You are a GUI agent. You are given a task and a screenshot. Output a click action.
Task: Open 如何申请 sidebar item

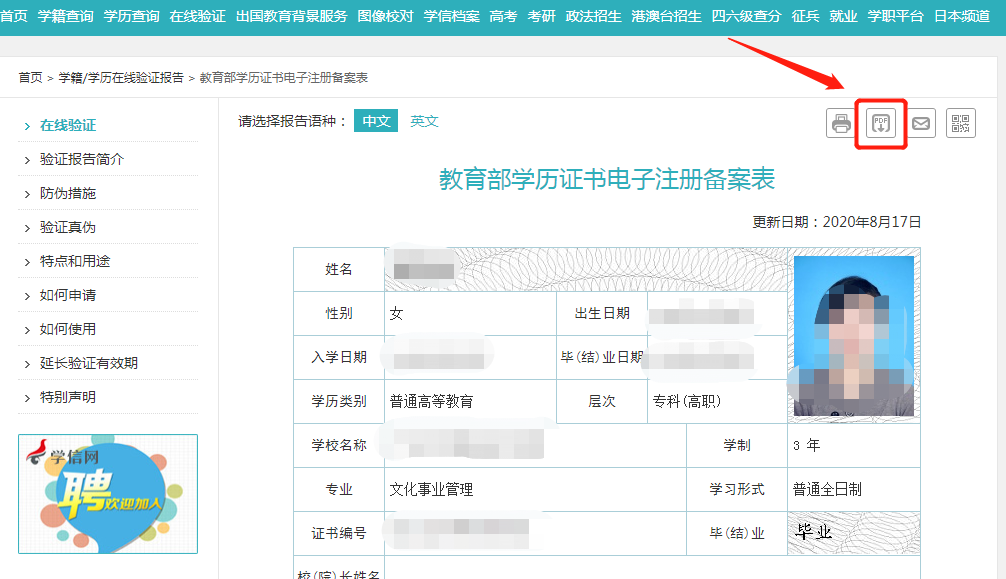[x=68, y=295]
